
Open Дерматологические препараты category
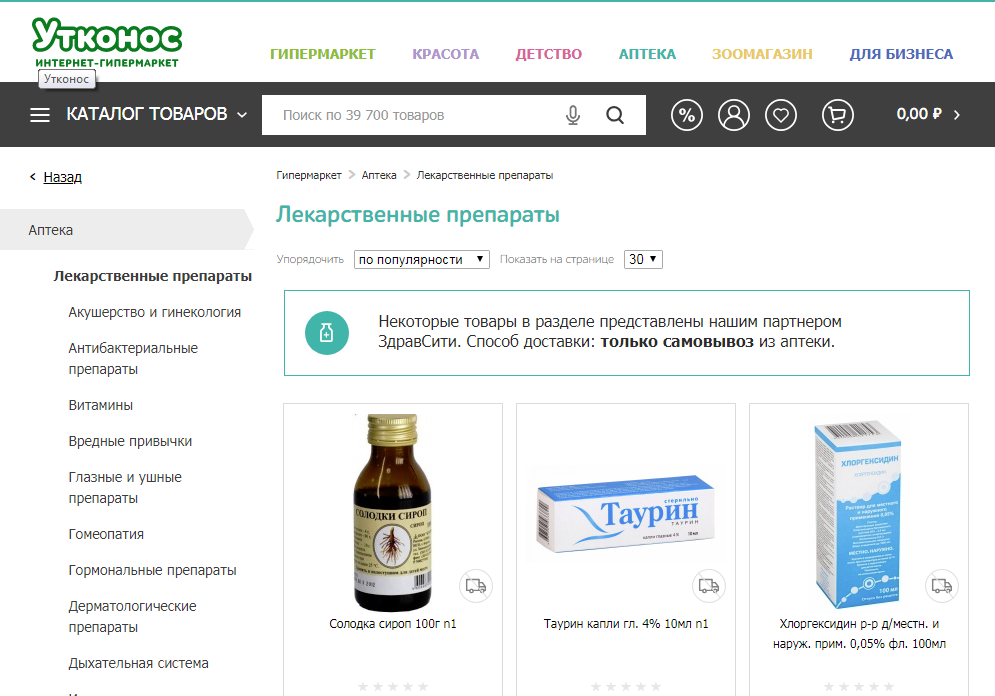(x=133, y=617)
